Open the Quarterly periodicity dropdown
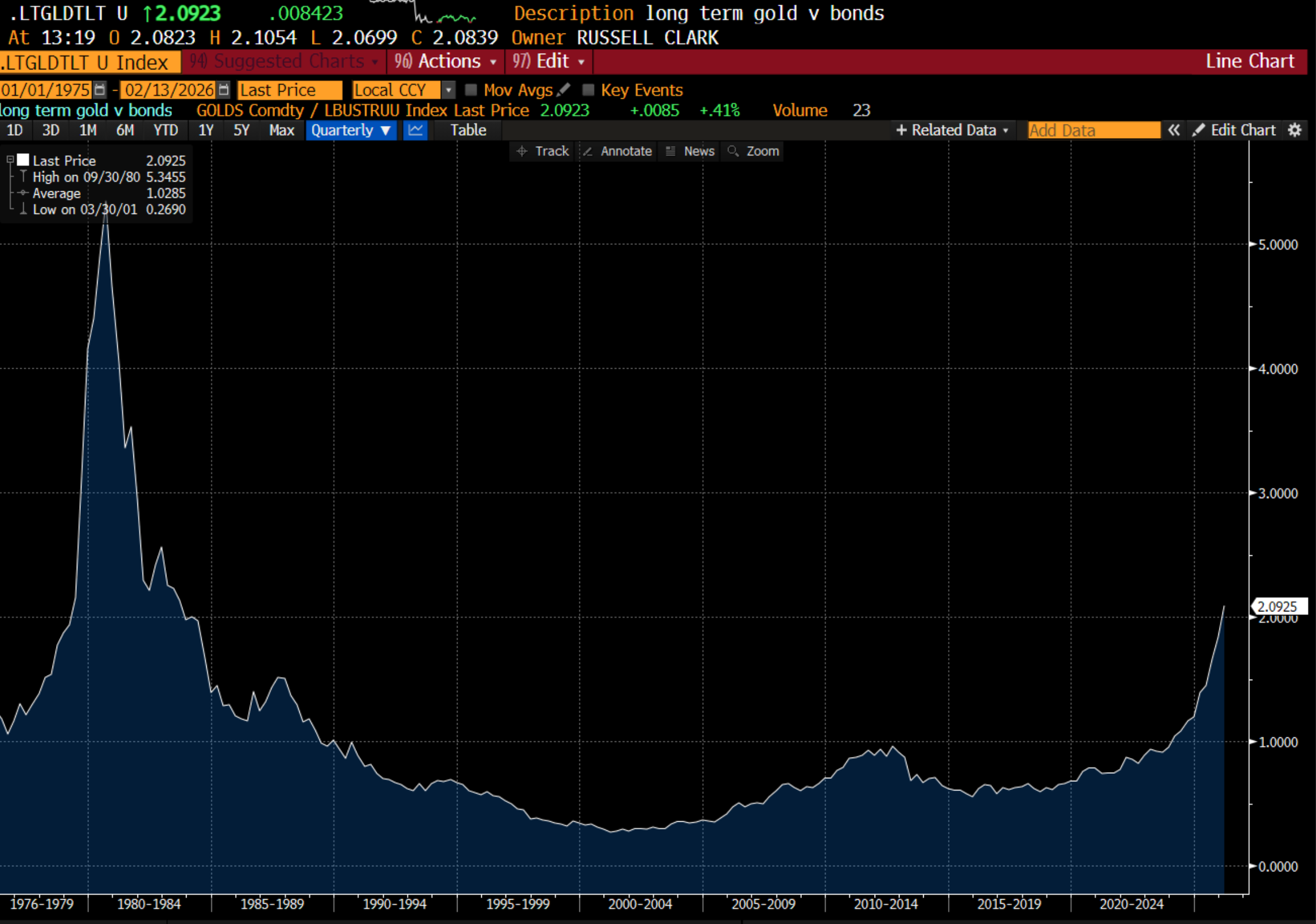1316x924 pixels. (x=351, y=131)
